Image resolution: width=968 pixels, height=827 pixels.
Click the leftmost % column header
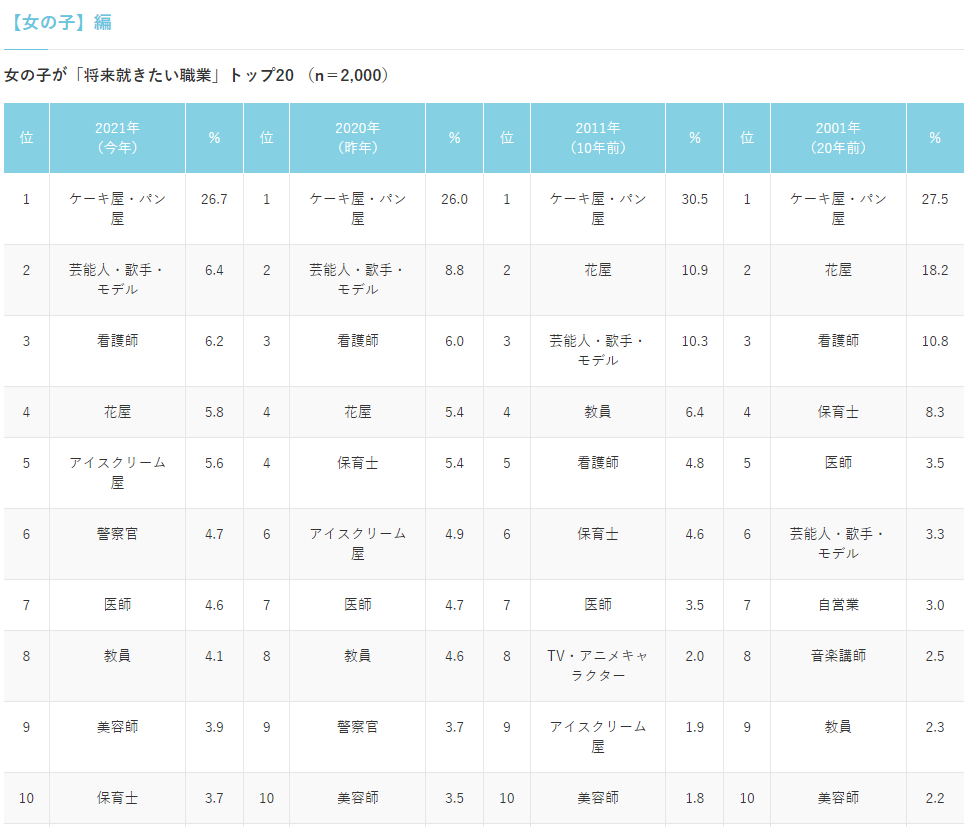[x=213, y=137]
